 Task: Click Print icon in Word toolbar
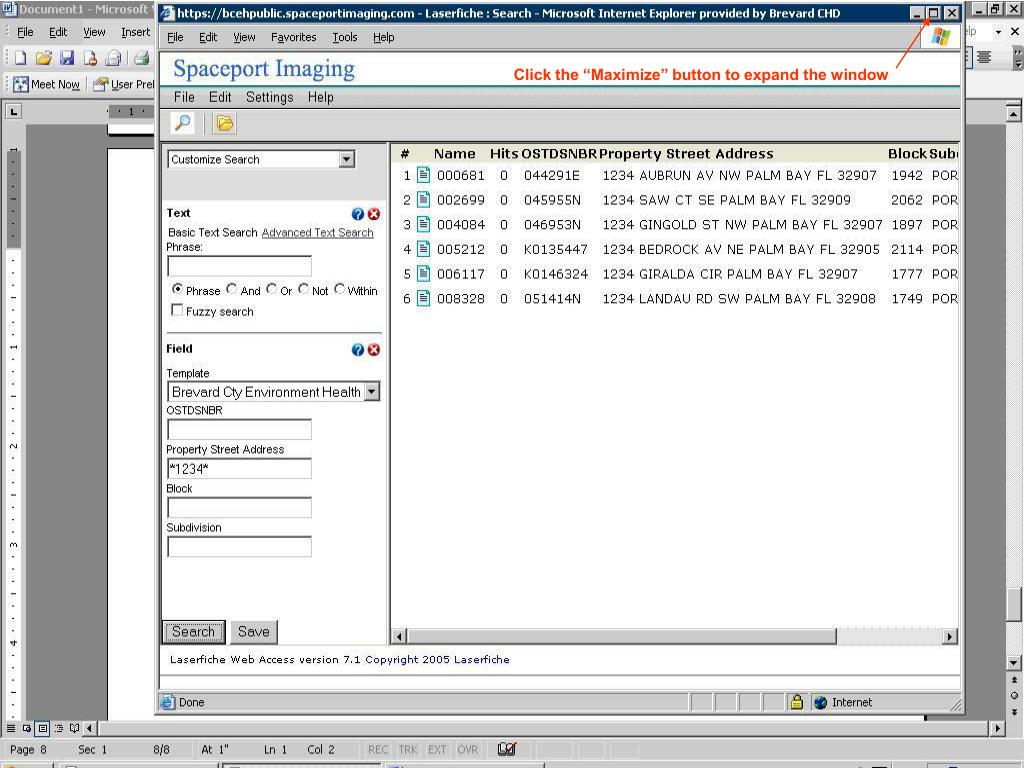[141, 58]
